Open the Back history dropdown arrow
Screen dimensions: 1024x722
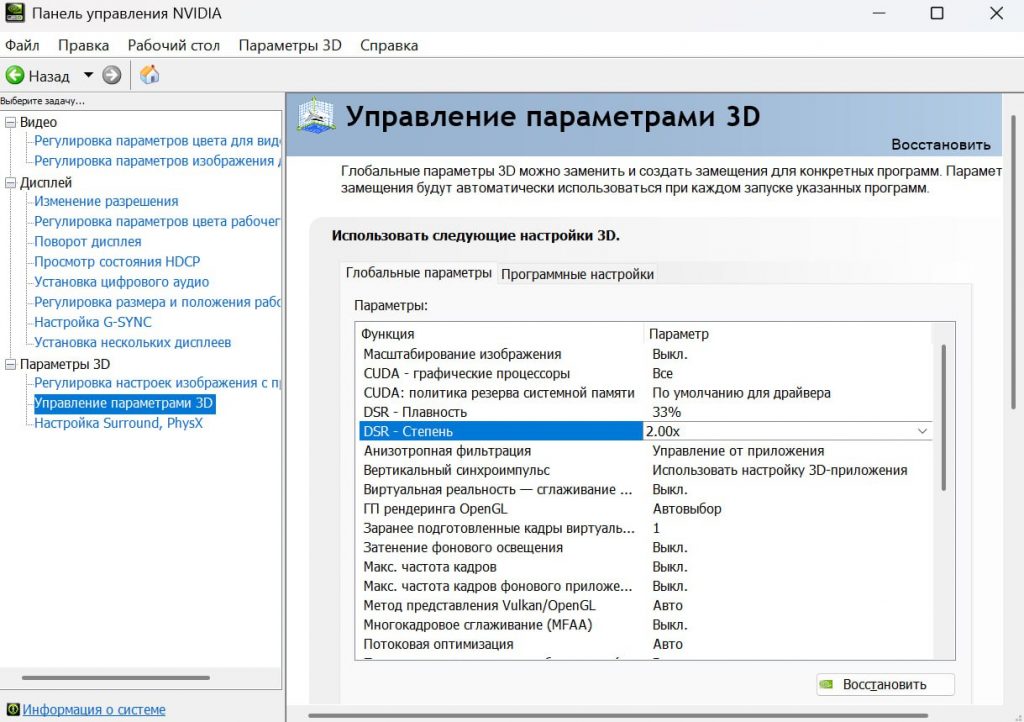point(88,75)
